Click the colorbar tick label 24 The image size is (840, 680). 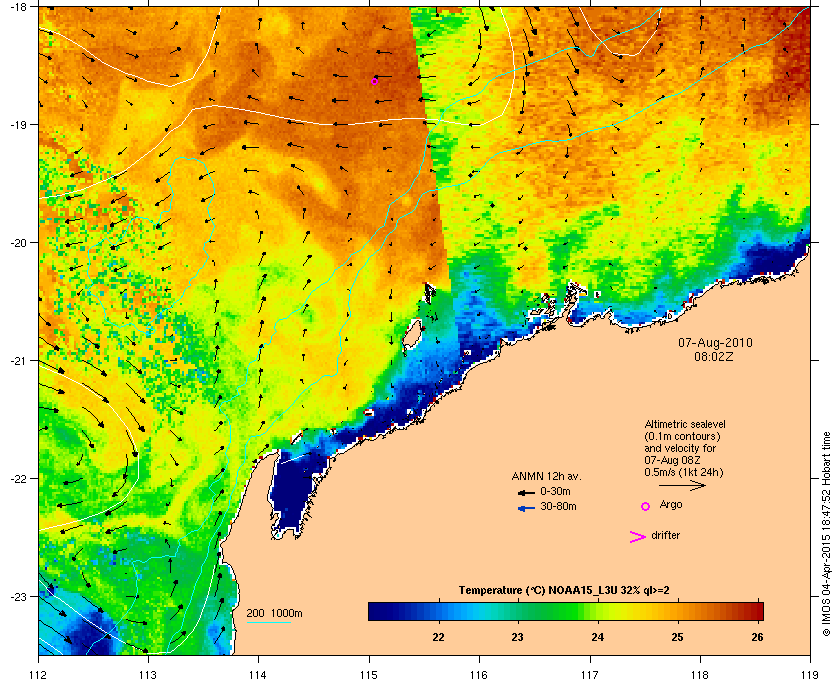click(x=597, y=637)
